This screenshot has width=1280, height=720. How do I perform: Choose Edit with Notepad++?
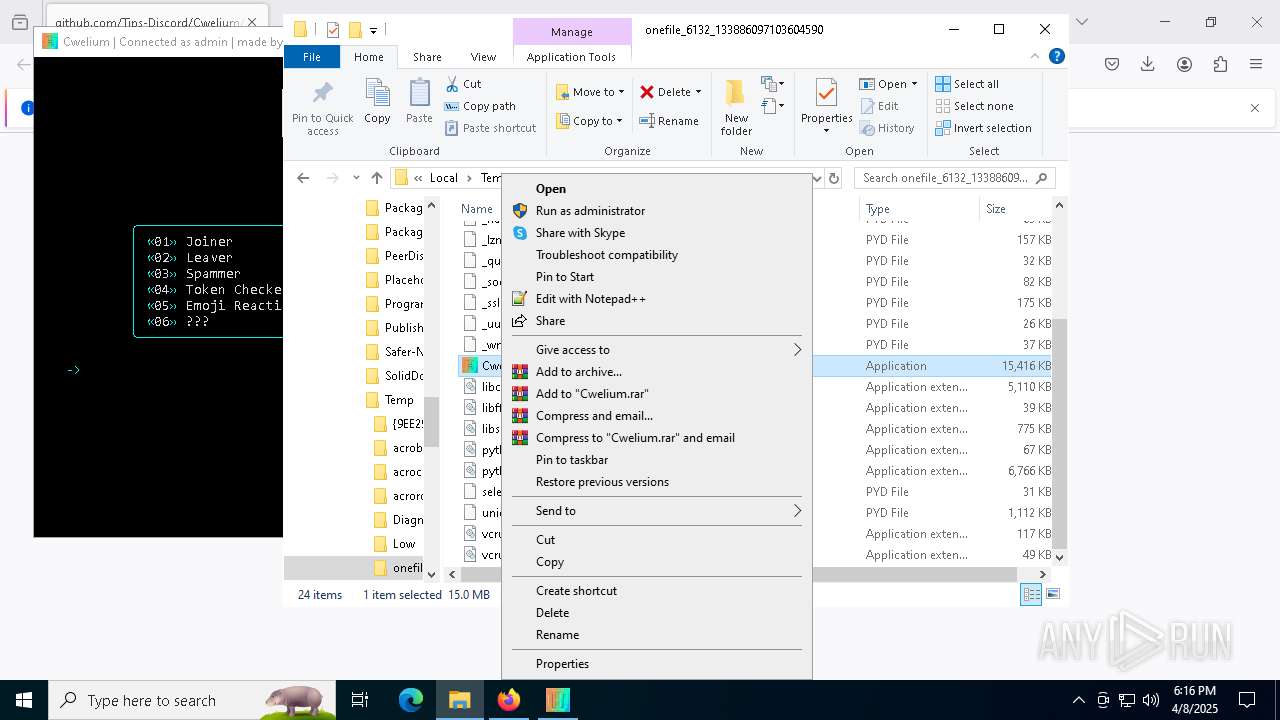(656, 299)
